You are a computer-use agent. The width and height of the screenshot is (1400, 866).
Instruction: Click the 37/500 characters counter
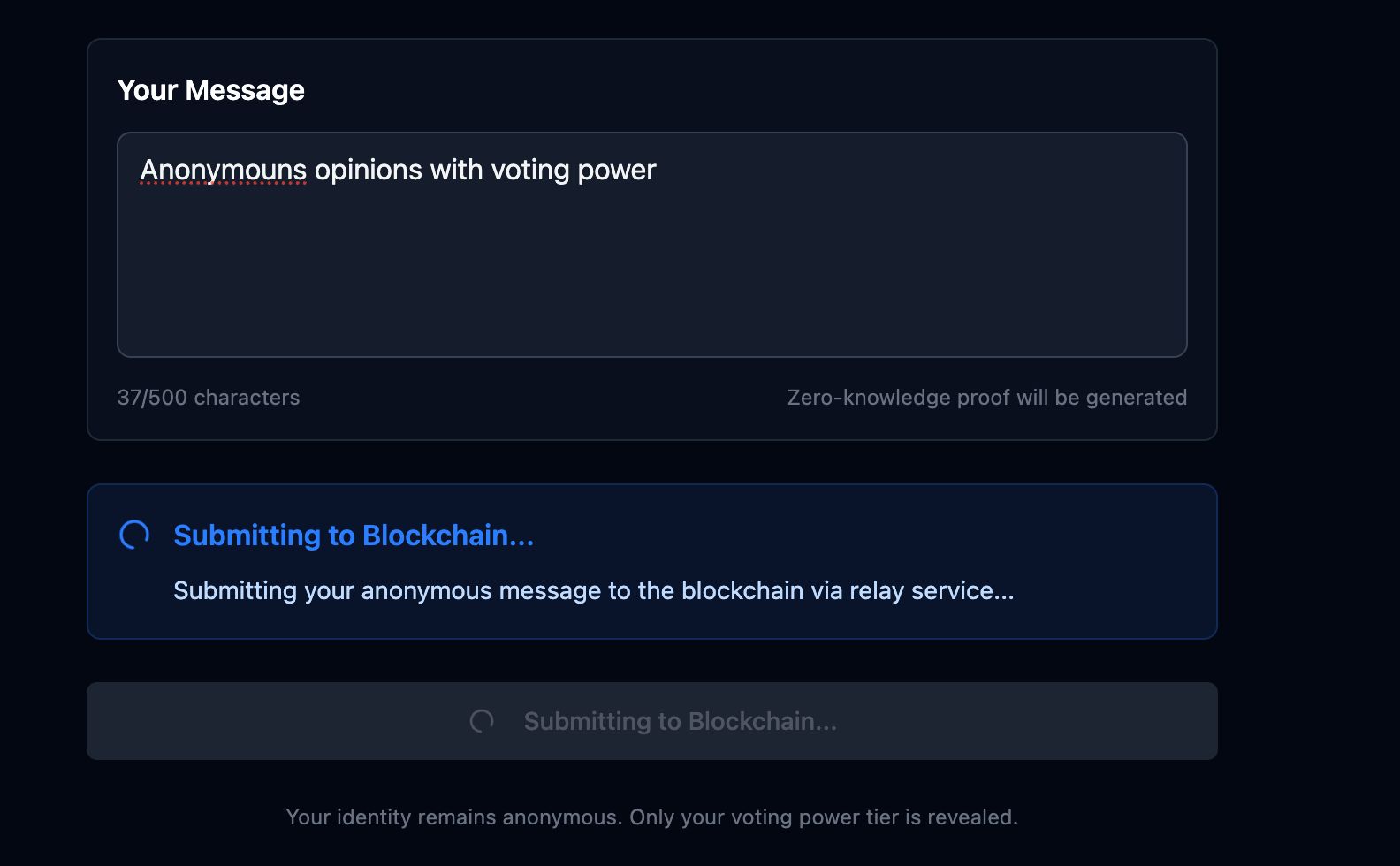click(x=209, y=398)
